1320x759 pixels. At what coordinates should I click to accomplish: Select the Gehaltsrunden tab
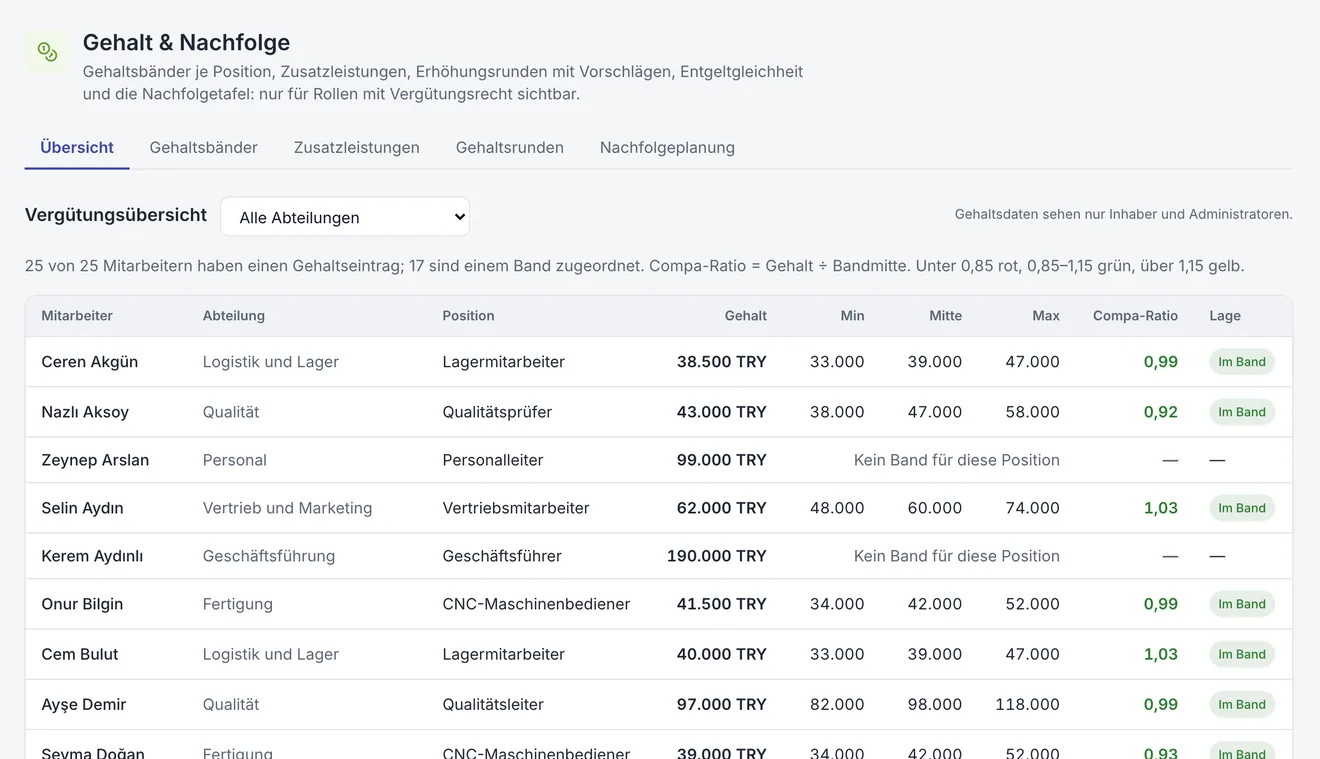coord(510,147)
